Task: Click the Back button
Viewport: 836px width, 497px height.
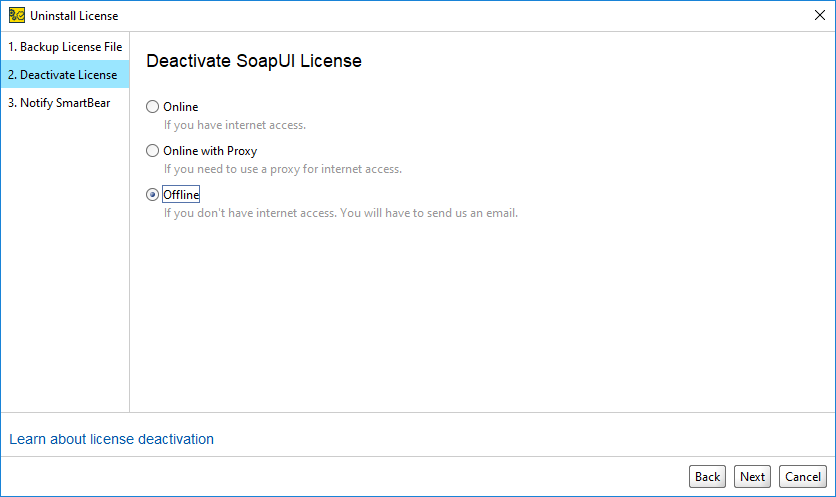Action: [x=707, y=477]
